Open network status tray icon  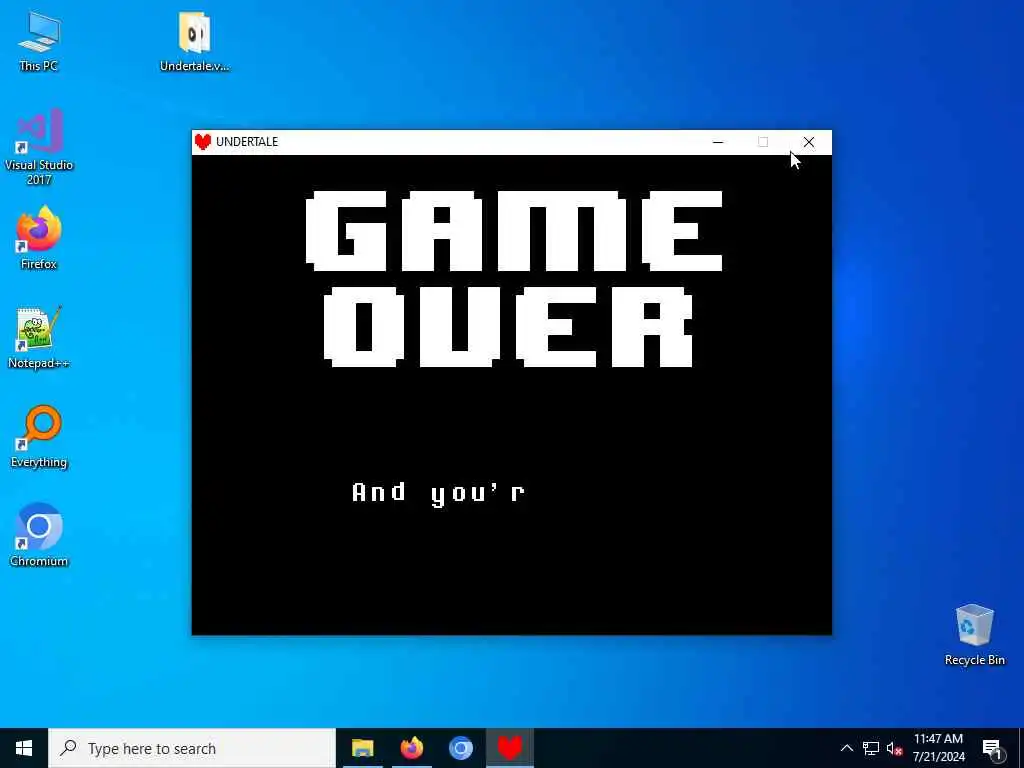871,748
